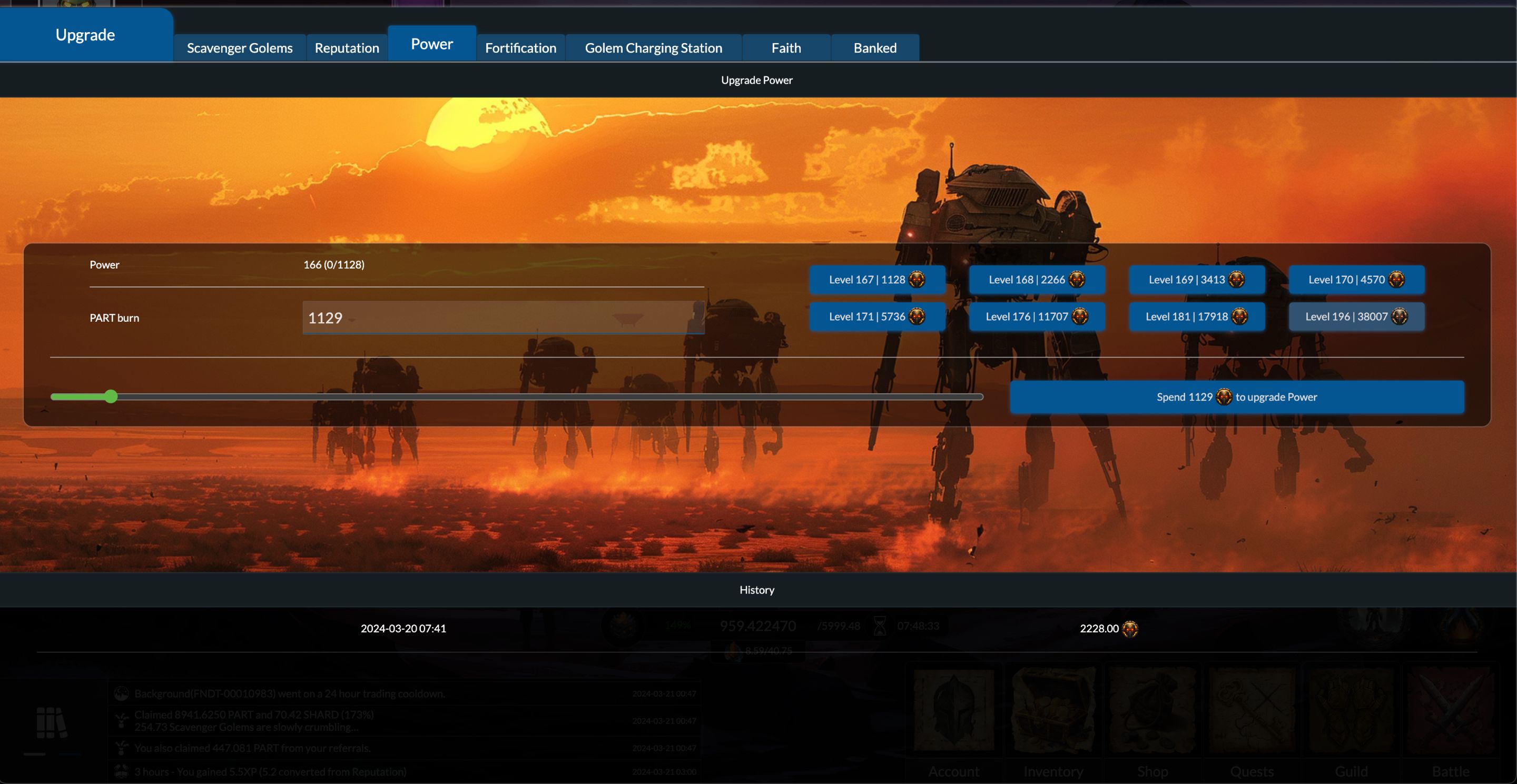Screen dimensions: 1517x784
Task: Open the Banked tab
Action: pyautogui.click(x=875, y=48)
